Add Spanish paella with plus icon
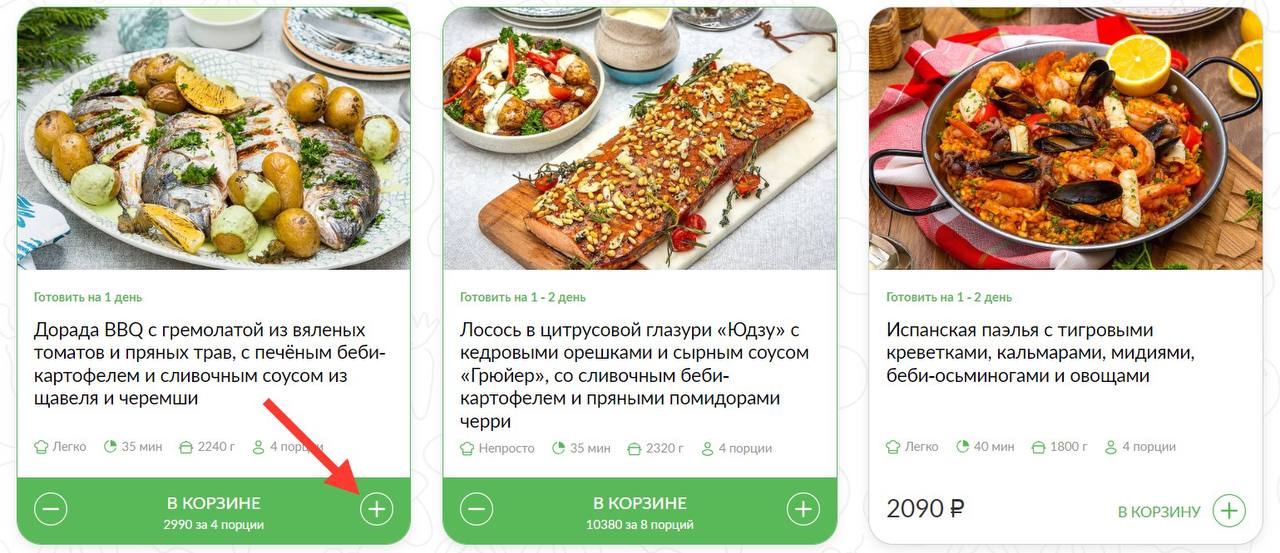Viewport: 1280px width, 553px height. coord(1229,511)
